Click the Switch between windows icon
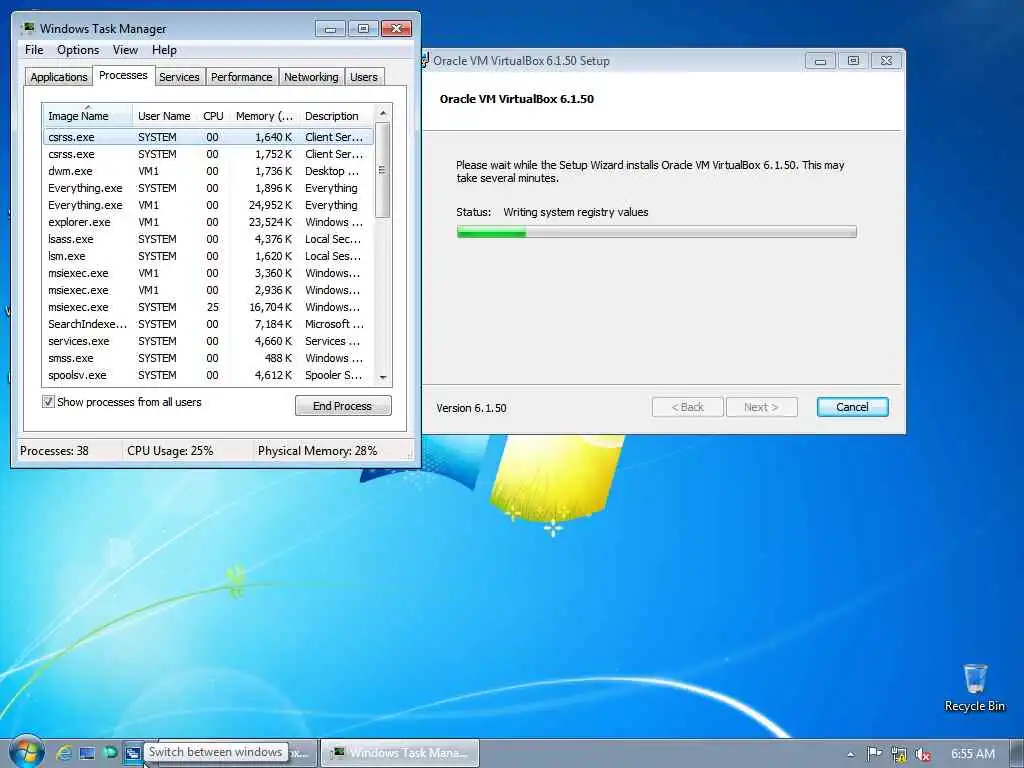Viewport: 1024px width, 768px height. [133, 753]
